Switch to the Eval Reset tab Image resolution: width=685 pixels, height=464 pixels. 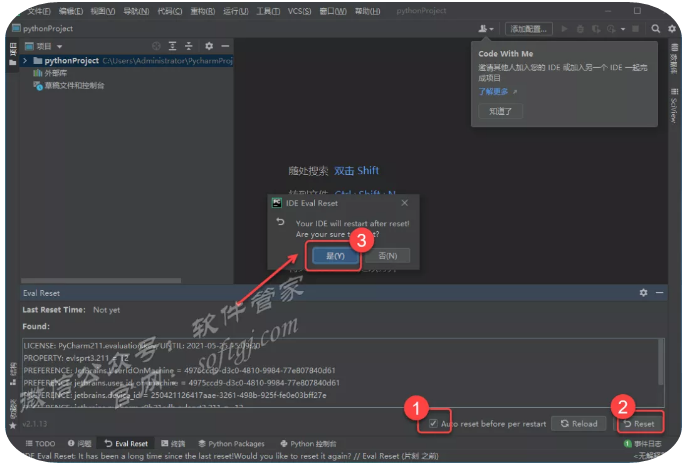[126, 444]
